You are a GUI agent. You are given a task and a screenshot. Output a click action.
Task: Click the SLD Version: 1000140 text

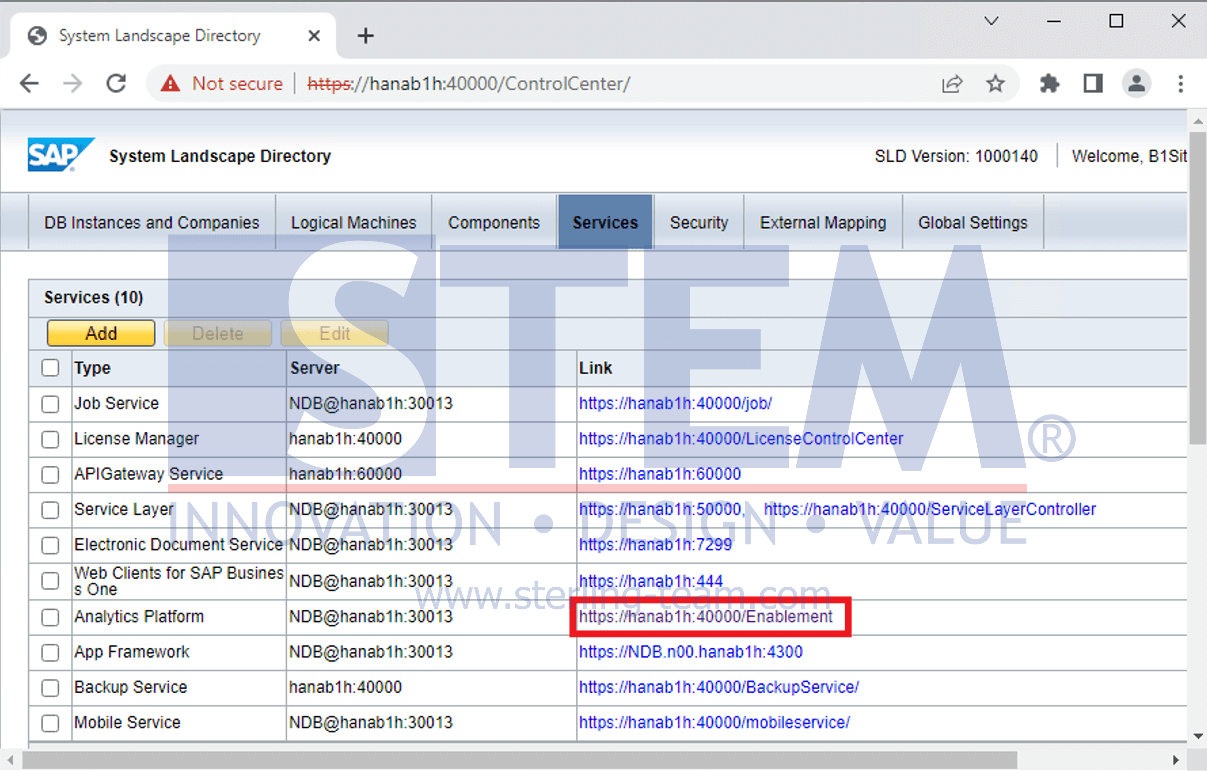pyautogui.click(x=956, y=156)
